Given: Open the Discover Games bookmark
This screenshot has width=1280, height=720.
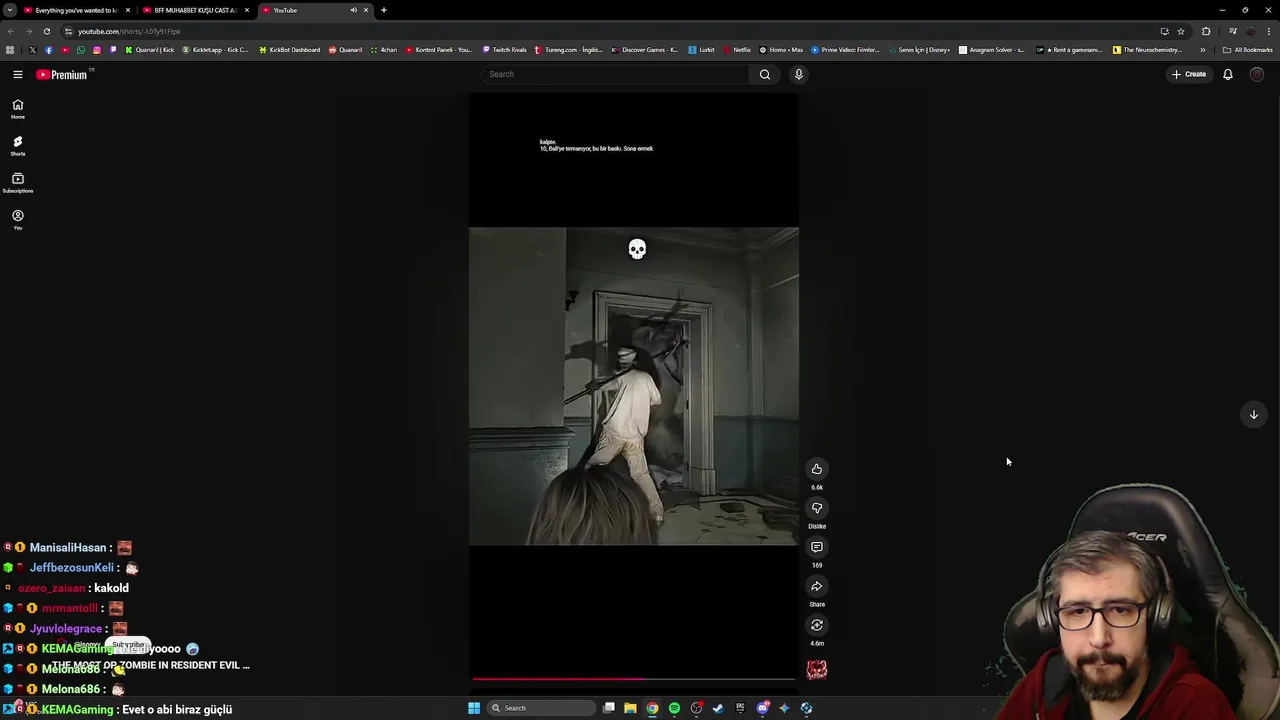Looking at the screenshot, I should pyautogui.click(x=645, y=50).
